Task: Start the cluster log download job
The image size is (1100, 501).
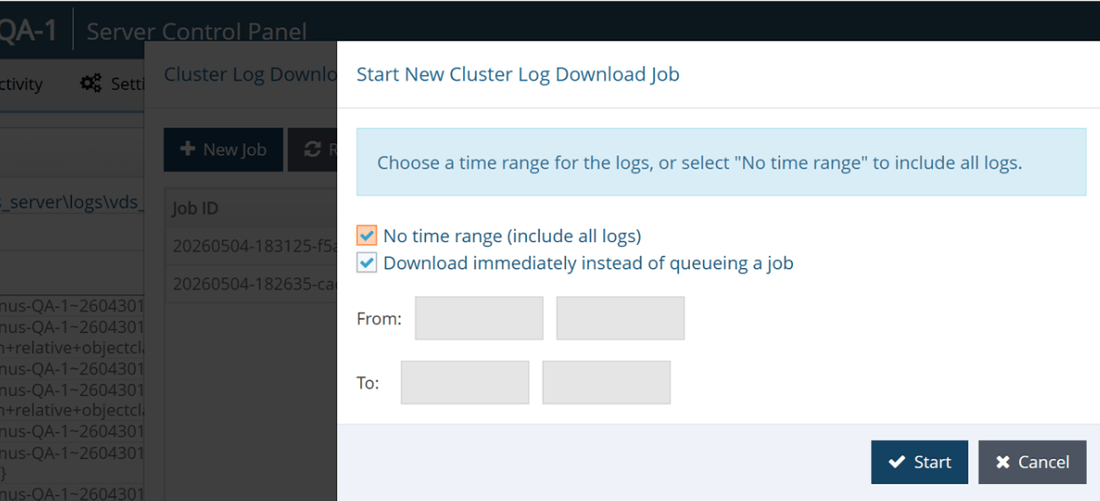Action: tap(919, 462)
